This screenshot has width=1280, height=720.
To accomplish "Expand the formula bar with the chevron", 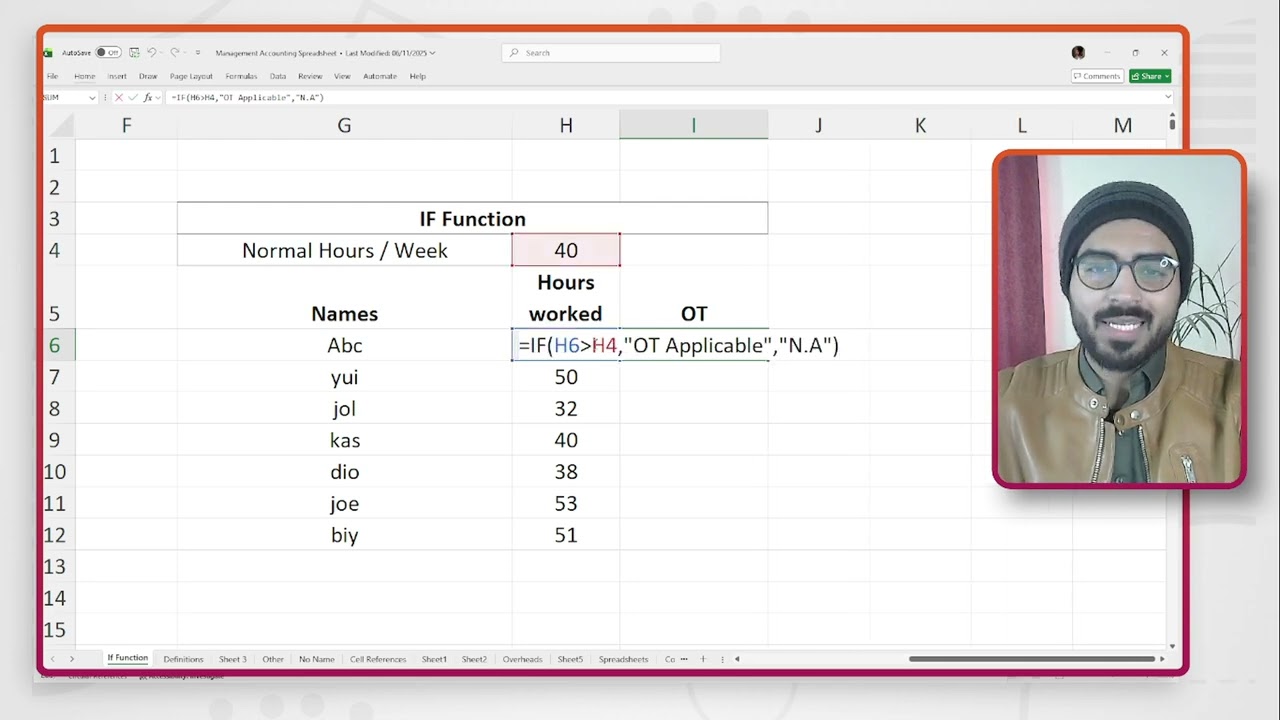I will [1168, 98].
